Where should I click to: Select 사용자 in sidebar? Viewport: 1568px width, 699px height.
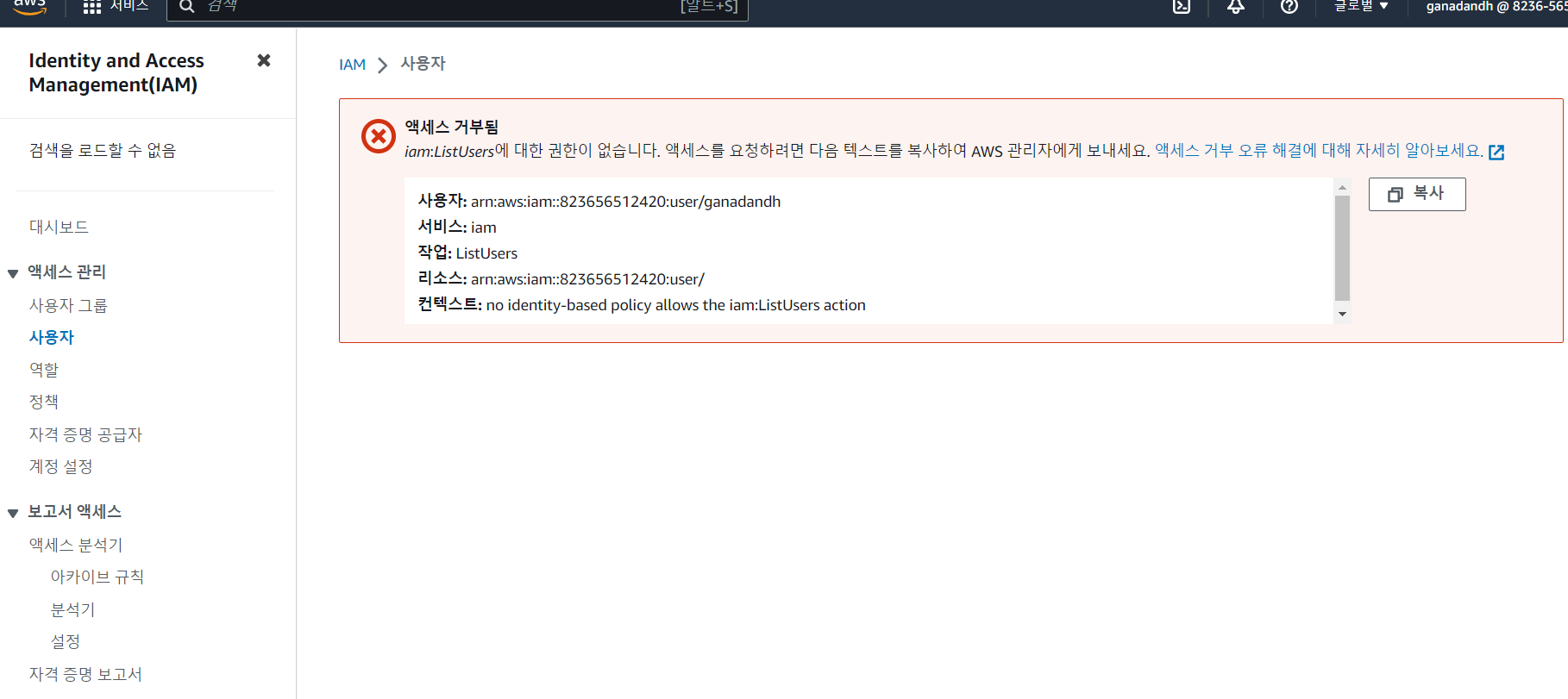pyautogui.click(x=52, y=337)
